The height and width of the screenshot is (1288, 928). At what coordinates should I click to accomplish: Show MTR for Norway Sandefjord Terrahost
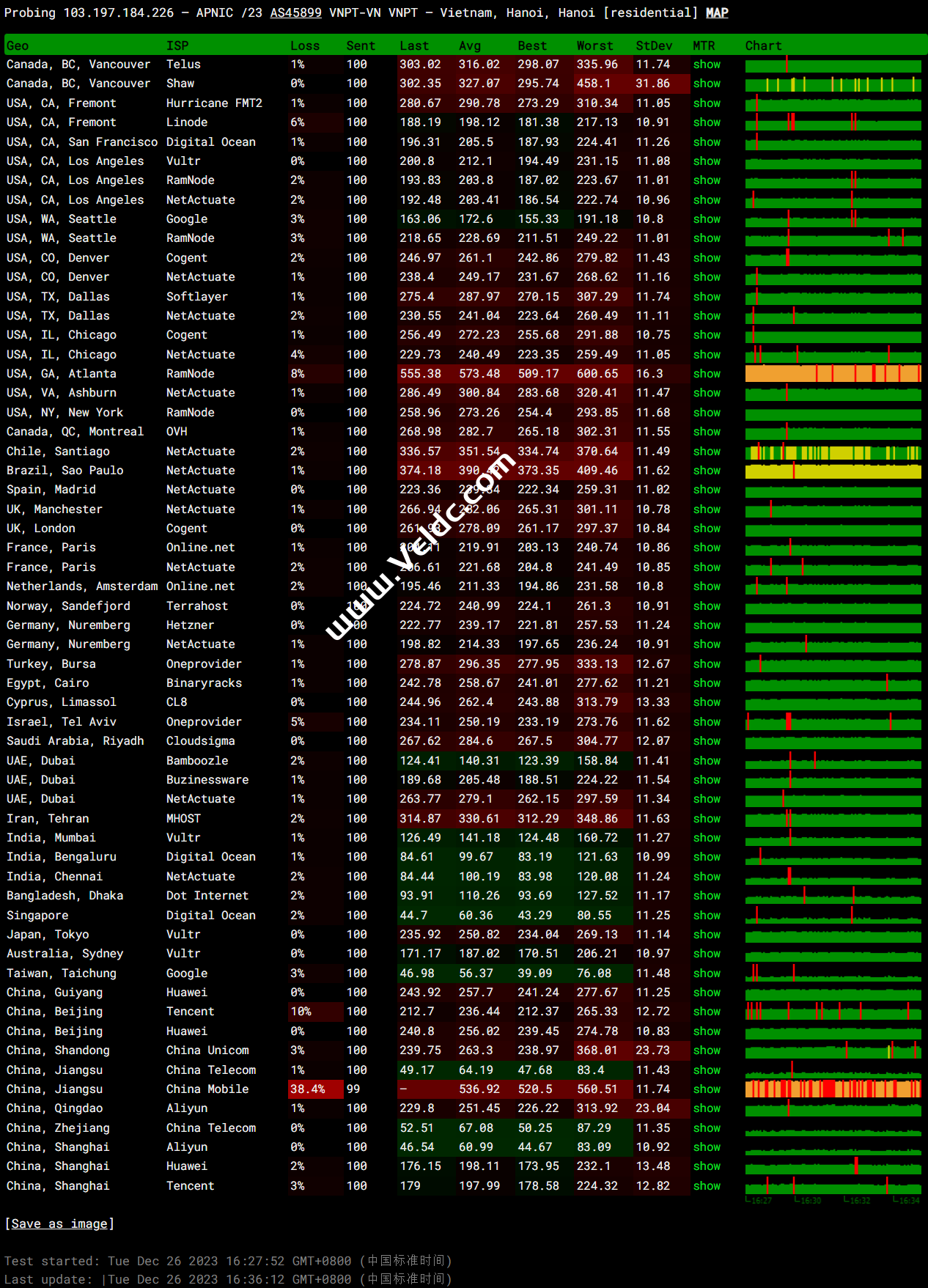[707, 606]
